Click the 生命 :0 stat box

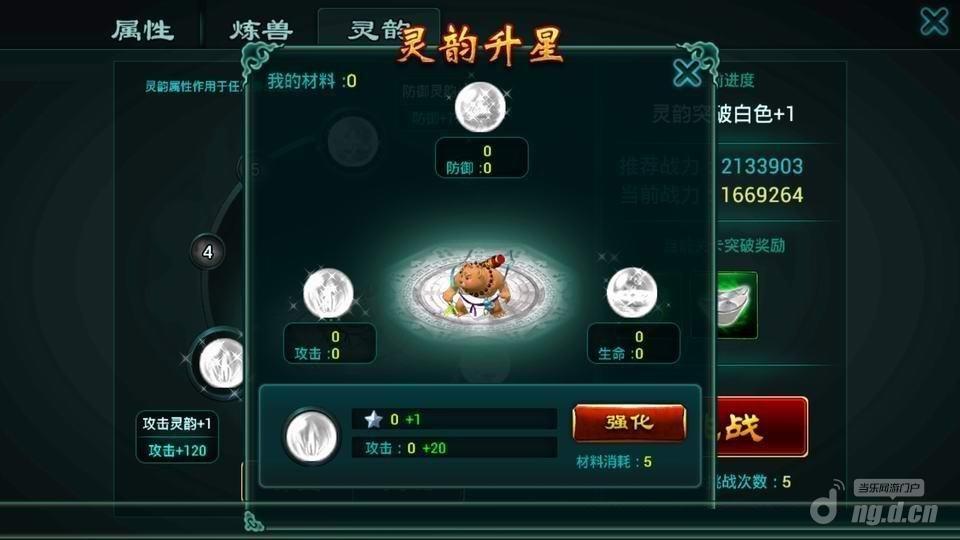click(633, 343)
